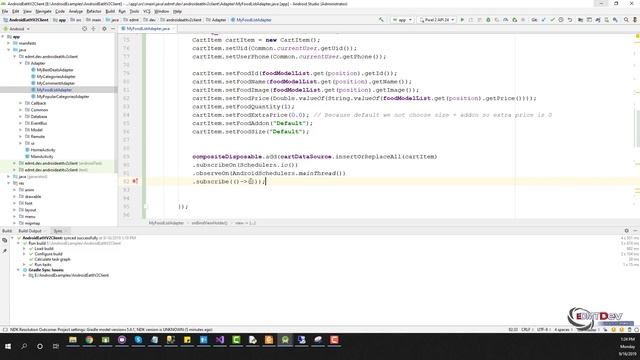The width and height of the screenshot is (640, 360).
Task: Open the Navigate menu
Action: 43,11
